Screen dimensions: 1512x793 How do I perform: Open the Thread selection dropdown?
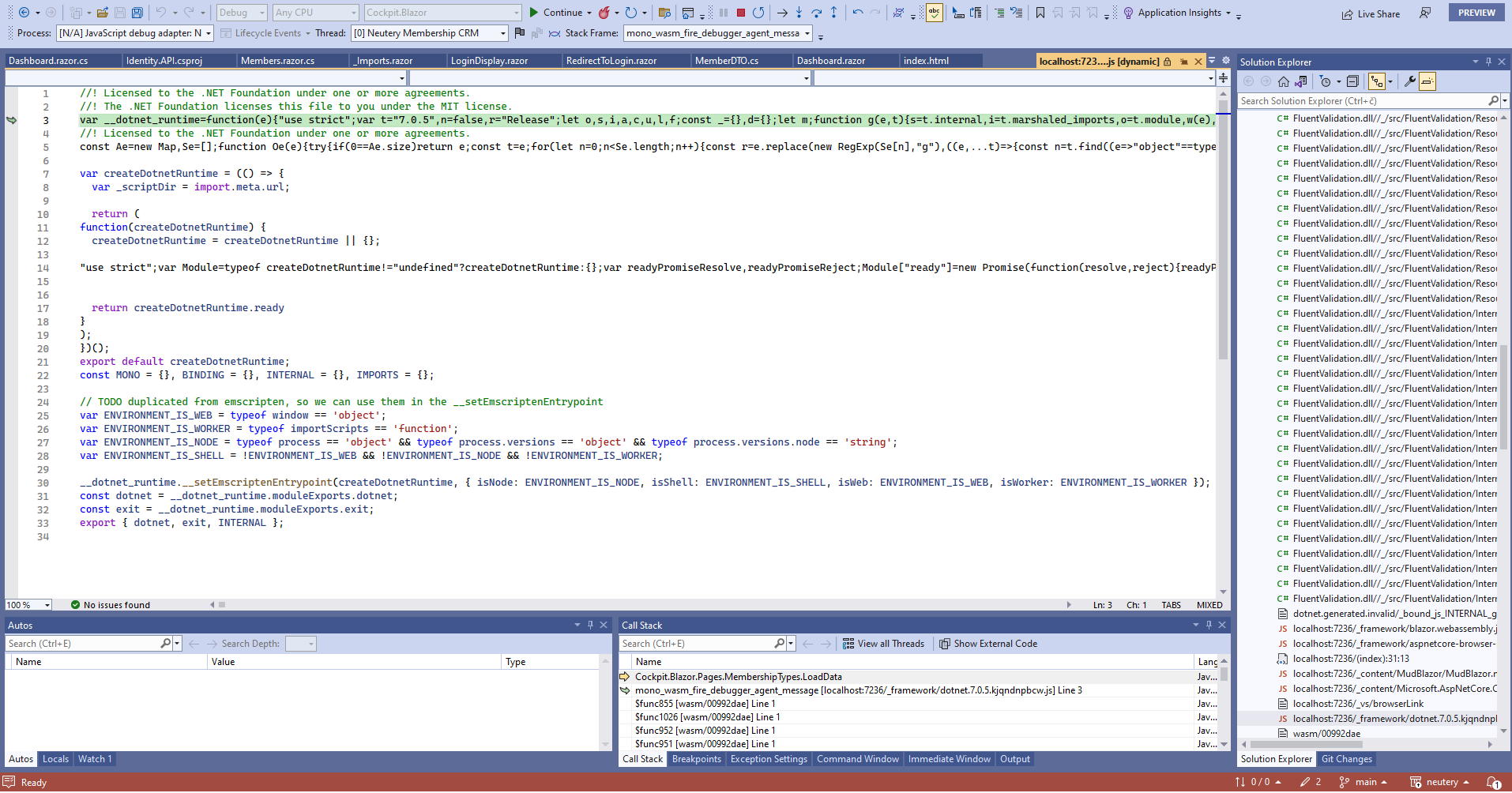tap(429, 33)
